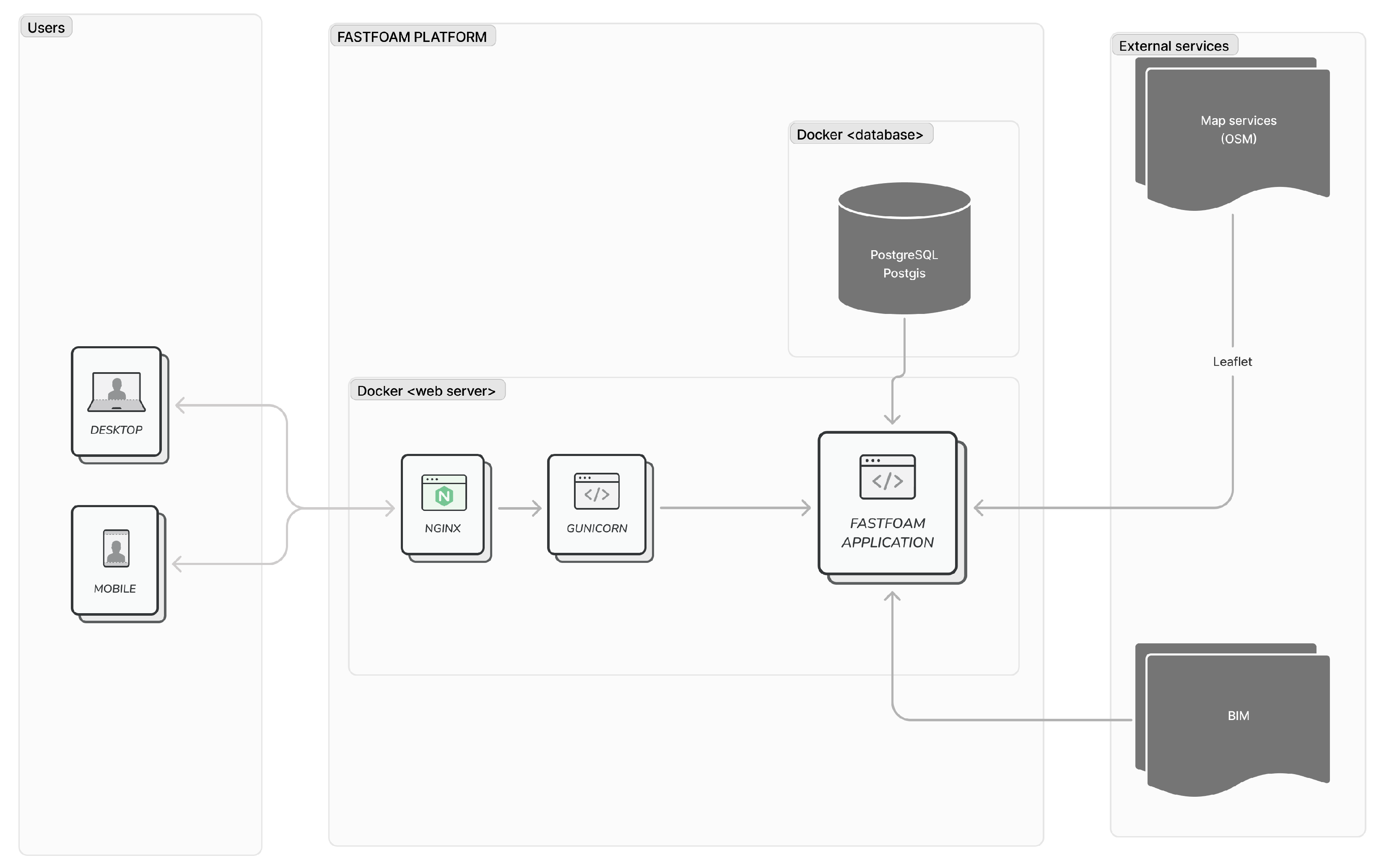The width and height of the screenshot is (1384, 868).
Task: Click the Leaflet connector label
Action: 1232,362
